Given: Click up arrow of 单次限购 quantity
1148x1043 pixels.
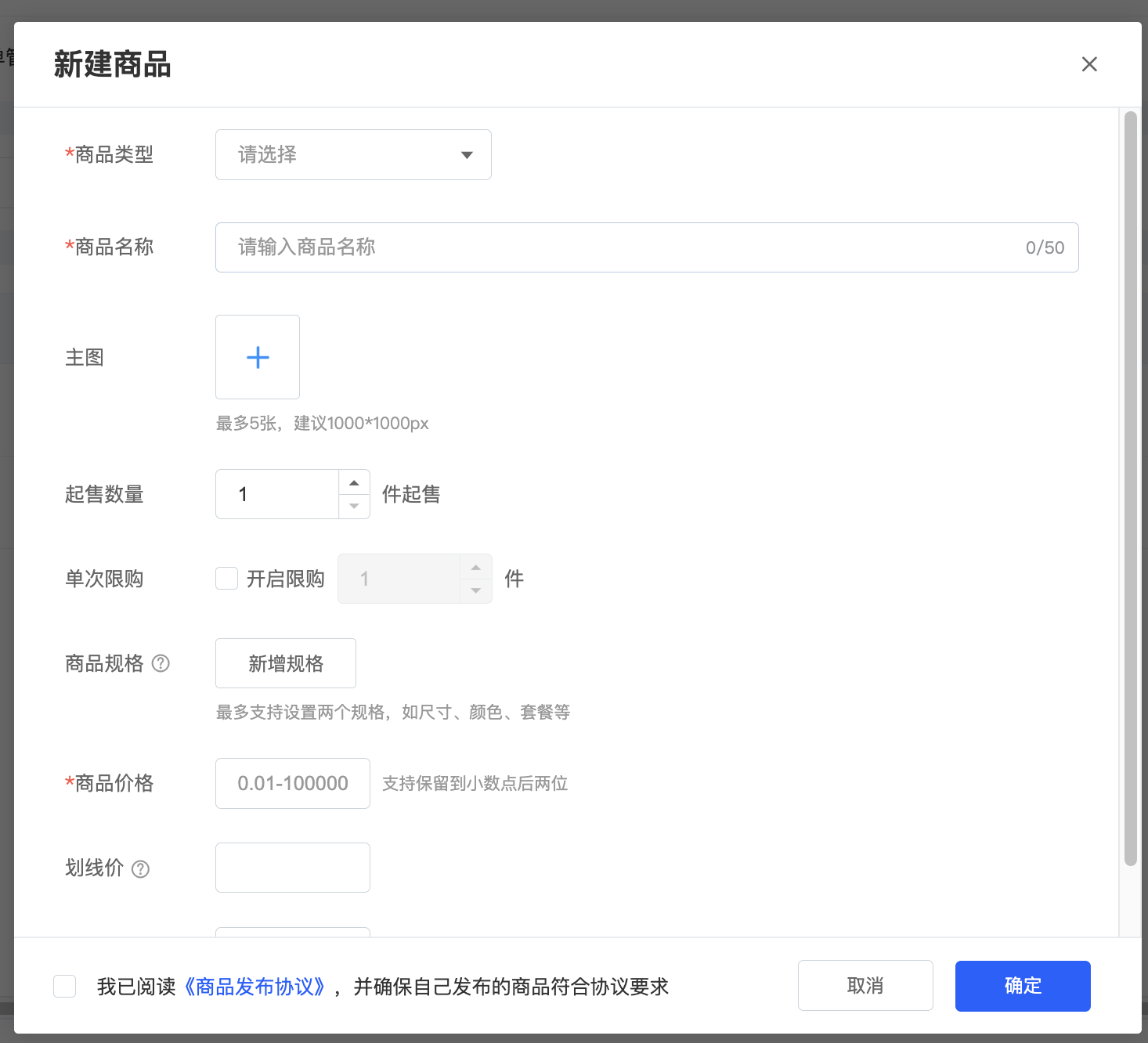Looking at the screenshot, I should pos(476,567).
